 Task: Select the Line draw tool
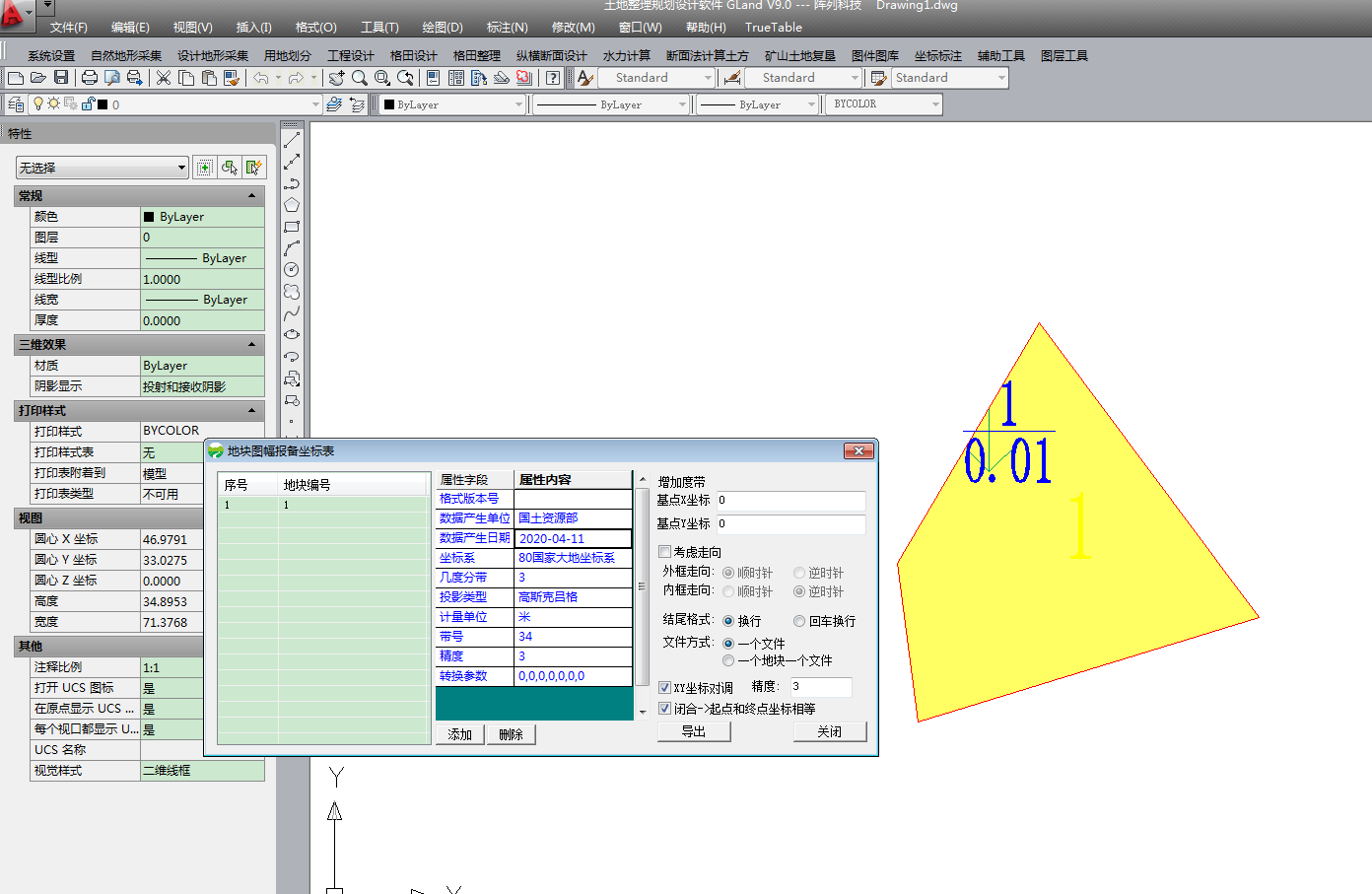292,140
